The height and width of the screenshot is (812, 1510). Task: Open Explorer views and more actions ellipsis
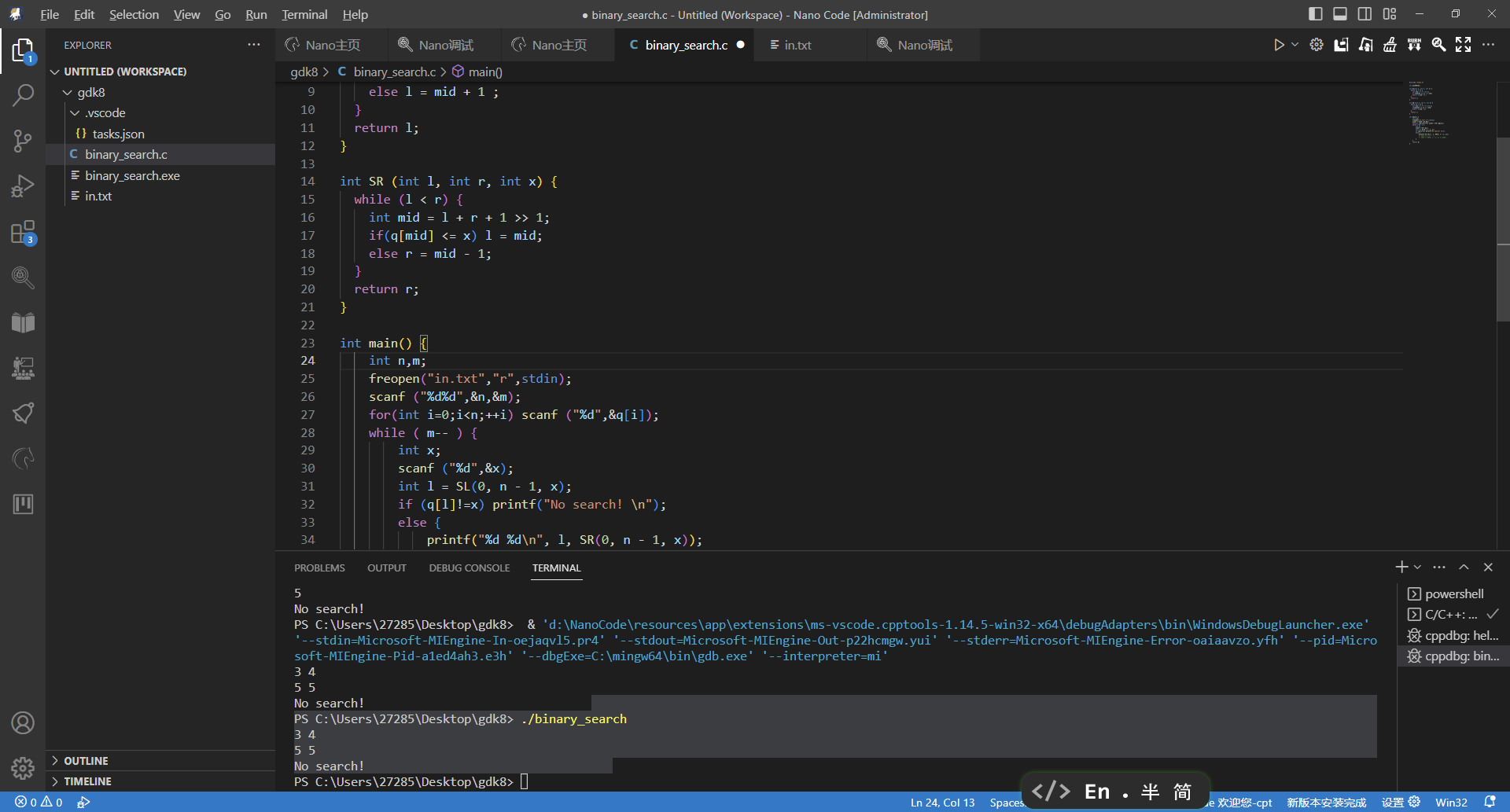pyautogui.click(x=253, y=45)
